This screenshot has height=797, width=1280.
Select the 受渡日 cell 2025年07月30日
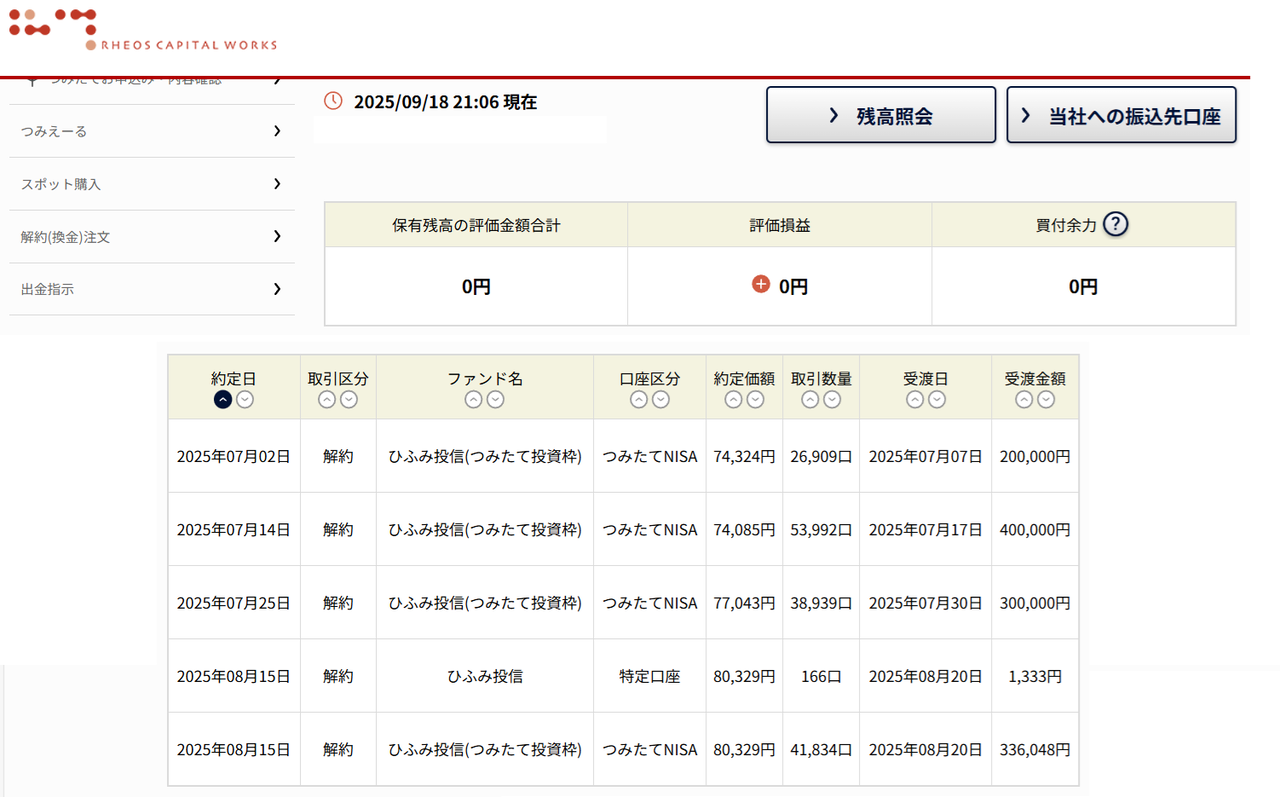(x=926, y=603)
